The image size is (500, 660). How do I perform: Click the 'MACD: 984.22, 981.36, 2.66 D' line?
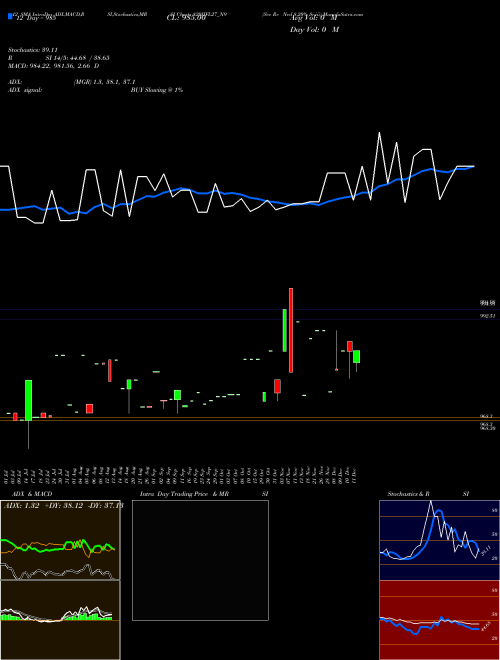[53, 66]
